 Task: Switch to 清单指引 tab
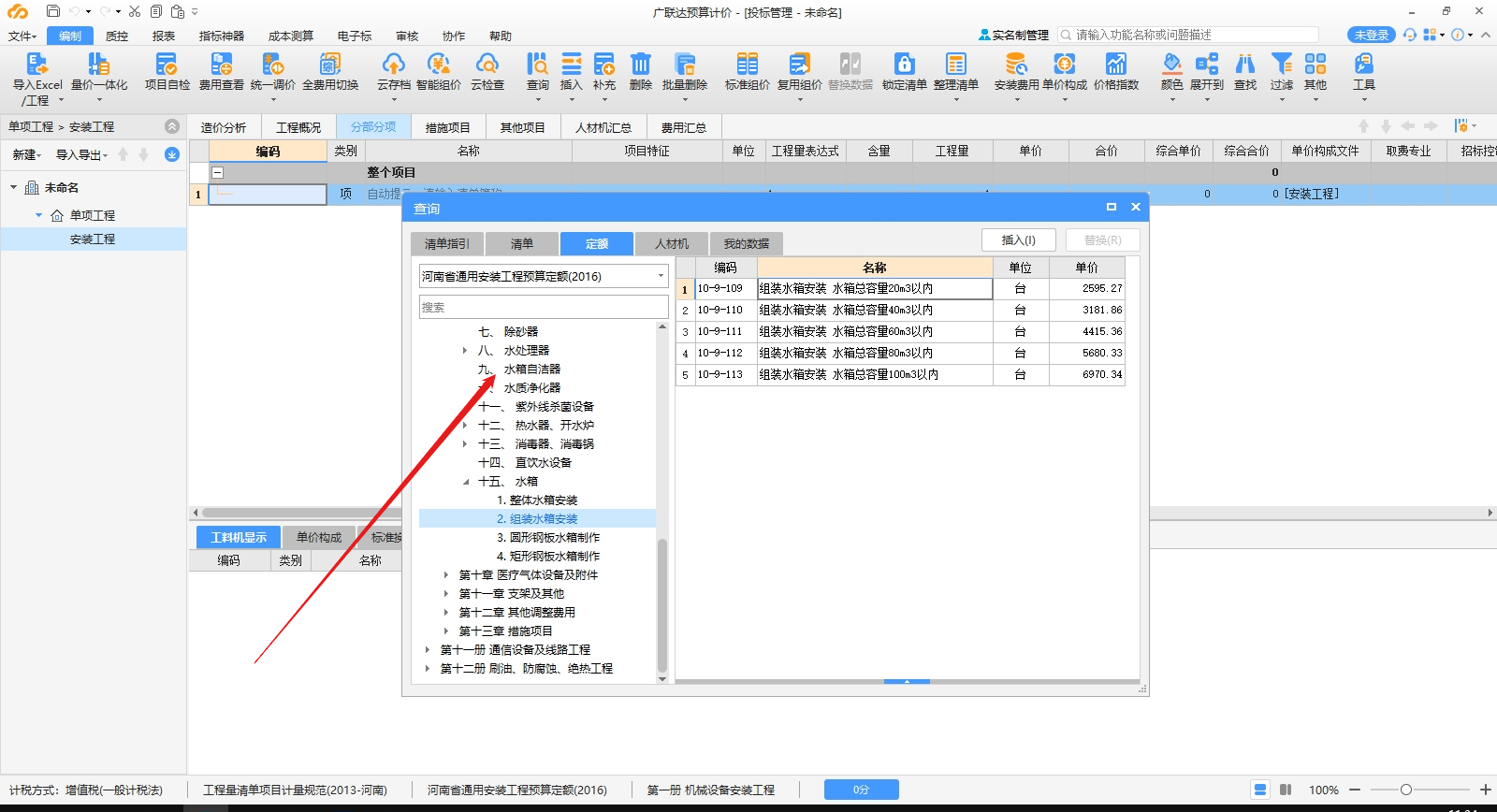click(447, 244)
